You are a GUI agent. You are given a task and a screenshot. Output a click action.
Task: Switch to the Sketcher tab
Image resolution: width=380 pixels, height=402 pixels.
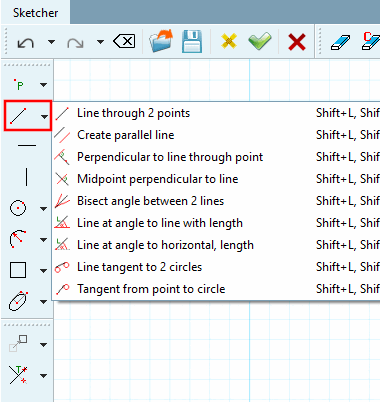point(35,13)
